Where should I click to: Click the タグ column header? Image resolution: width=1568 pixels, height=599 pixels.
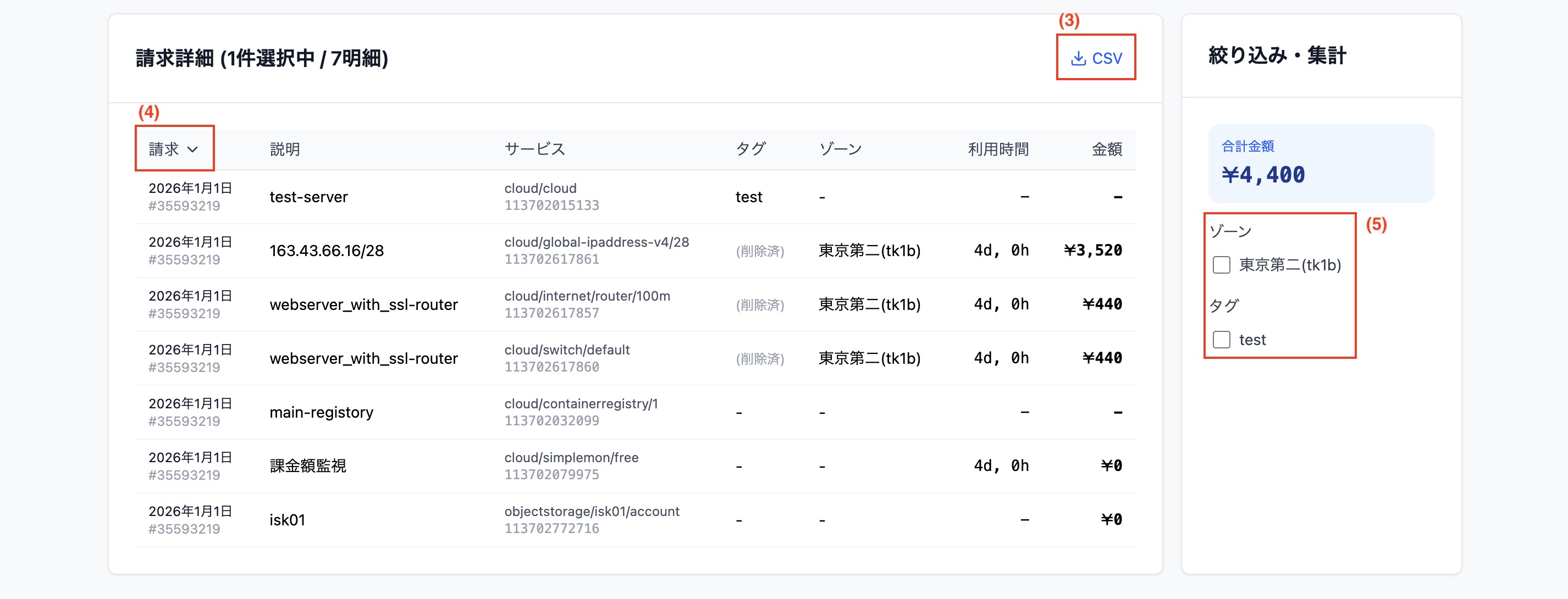[x=750, y=149]
